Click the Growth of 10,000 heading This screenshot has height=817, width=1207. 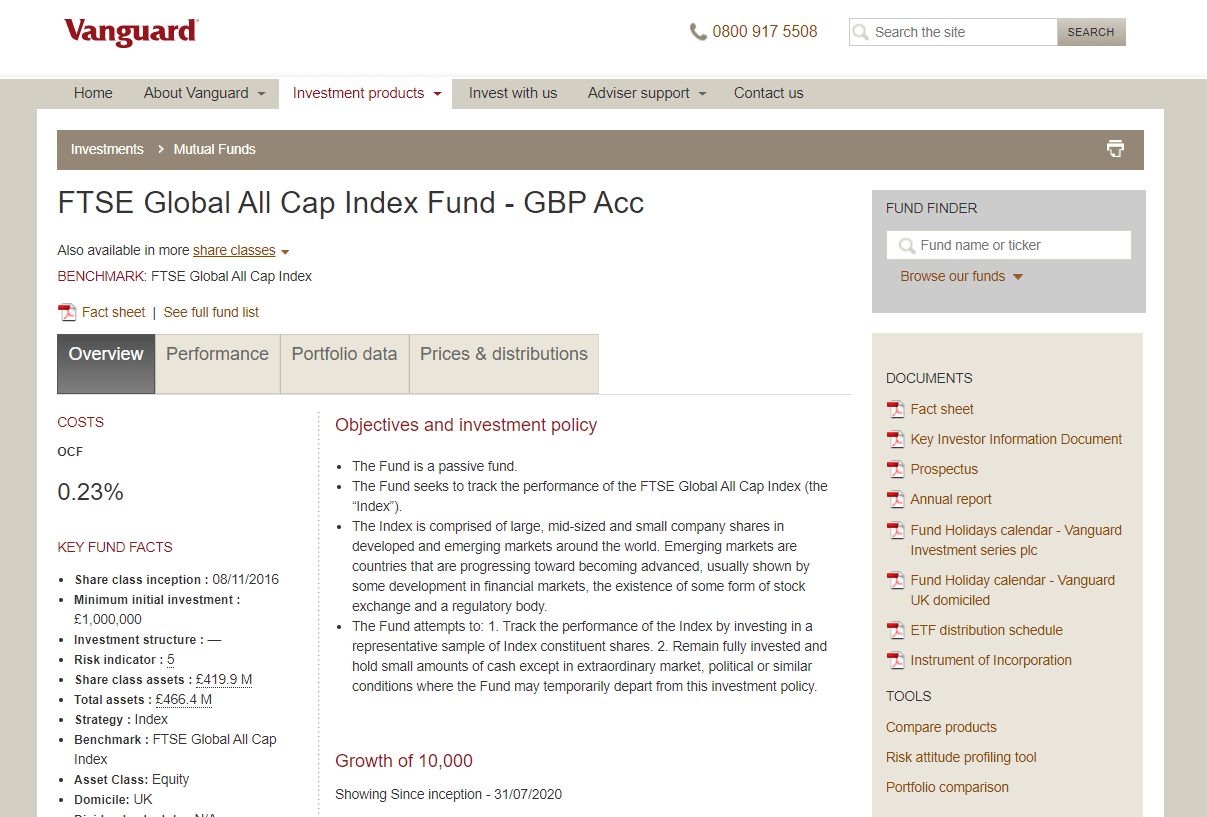tap(404, 761)
